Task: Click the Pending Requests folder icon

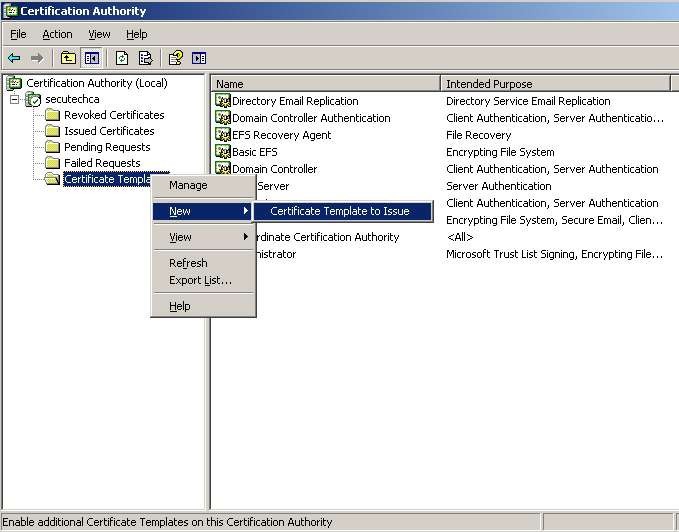Action: click(52, 147)
